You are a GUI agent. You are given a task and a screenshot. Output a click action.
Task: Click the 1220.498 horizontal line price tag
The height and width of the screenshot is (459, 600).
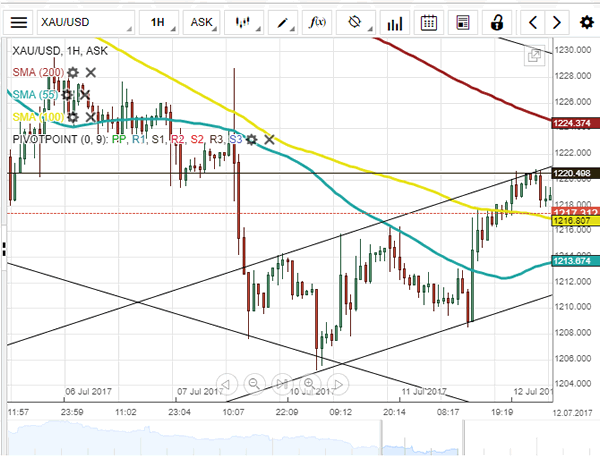pyautogui.click(x=576, y=173)
